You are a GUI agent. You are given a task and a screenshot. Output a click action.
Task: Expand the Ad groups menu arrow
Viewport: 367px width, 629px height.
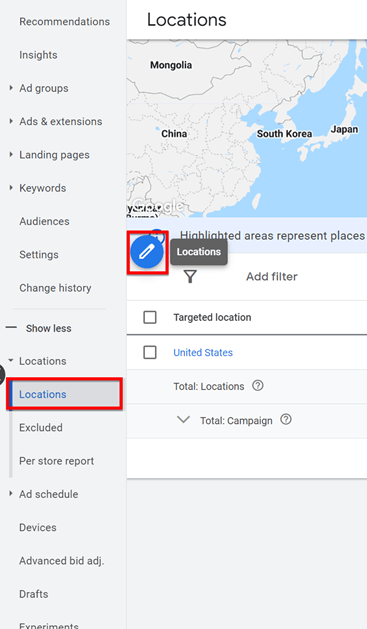(11, 88)
